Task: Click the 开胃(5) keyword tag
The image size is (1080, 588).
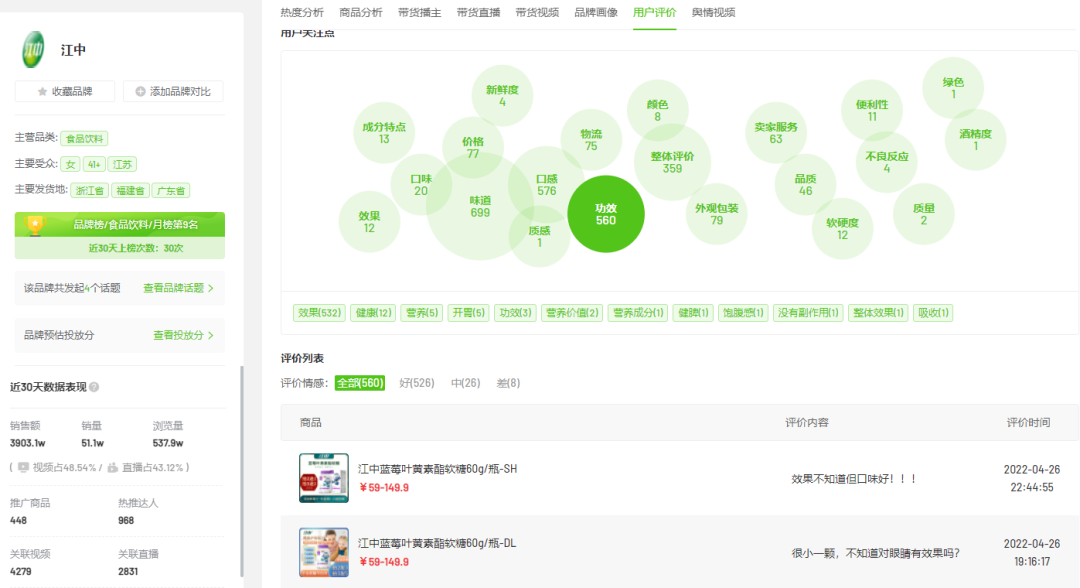Action: (x=468, y=313)
